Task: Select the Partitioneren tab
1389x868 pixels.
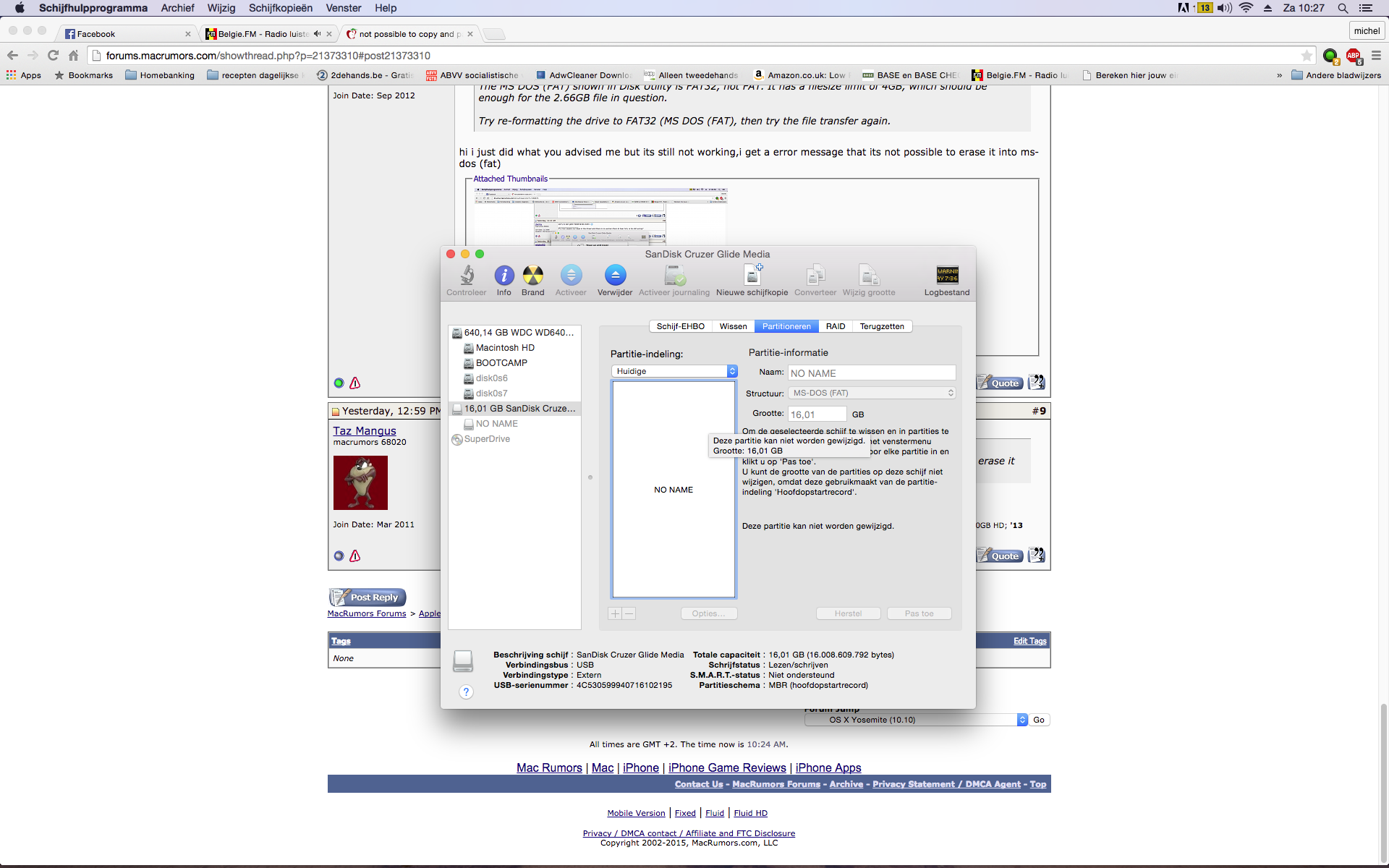Action: tap(786, 326)
